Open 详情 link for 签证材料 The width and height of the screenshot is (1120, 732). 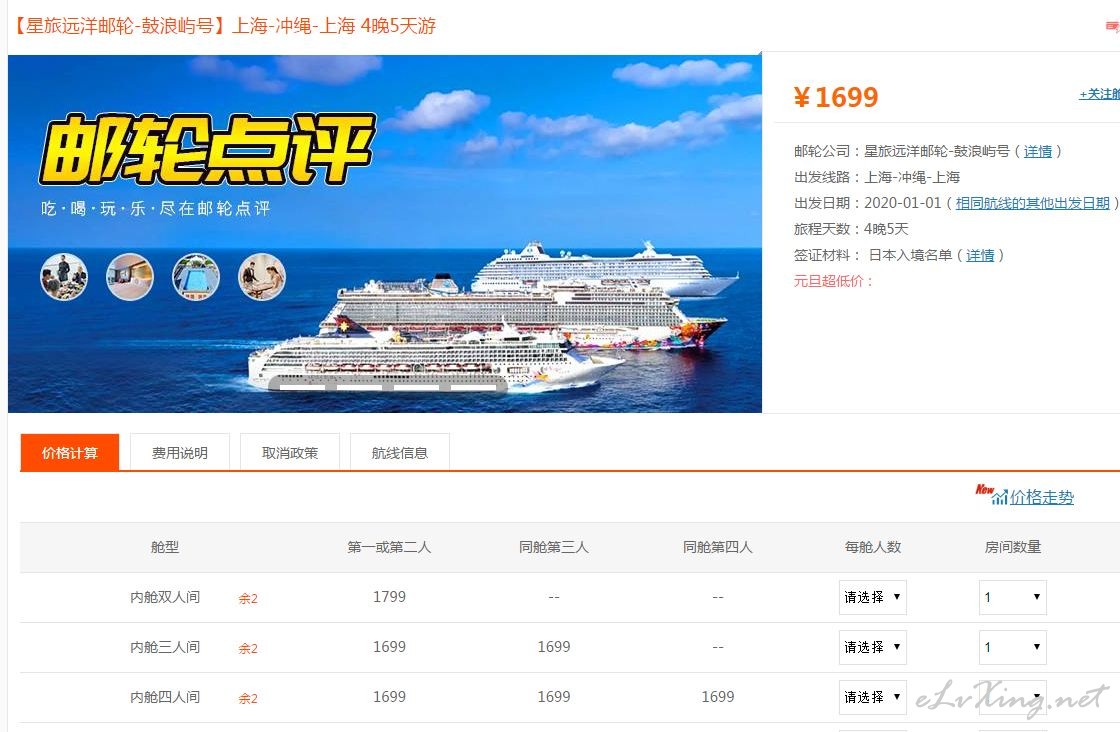[980, 255]
